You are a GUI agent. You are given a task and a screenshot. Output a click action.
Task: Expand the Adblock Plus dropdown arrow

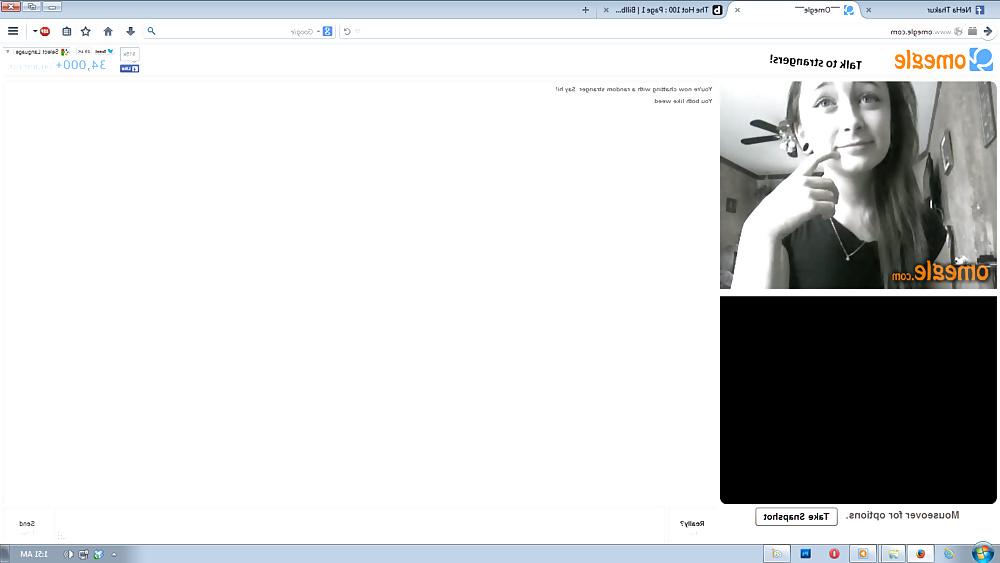[x=35, y=31]
